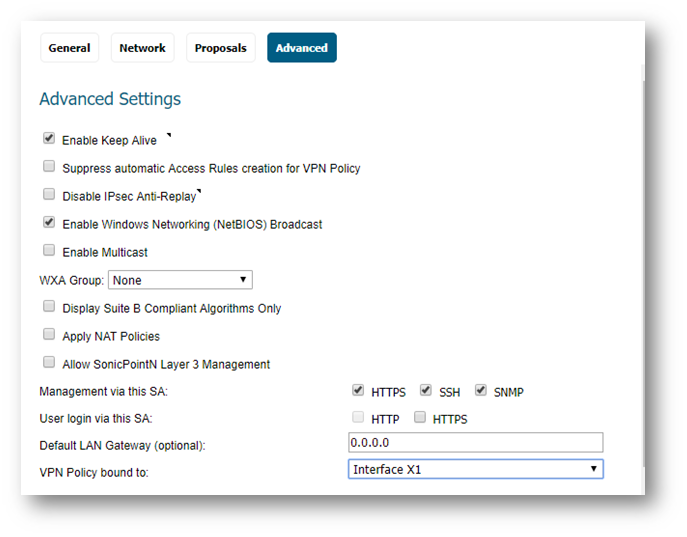Expand the VPN Policy bound to dropdown
This screenshot has width=687, height=537.
tap(476, 469)
